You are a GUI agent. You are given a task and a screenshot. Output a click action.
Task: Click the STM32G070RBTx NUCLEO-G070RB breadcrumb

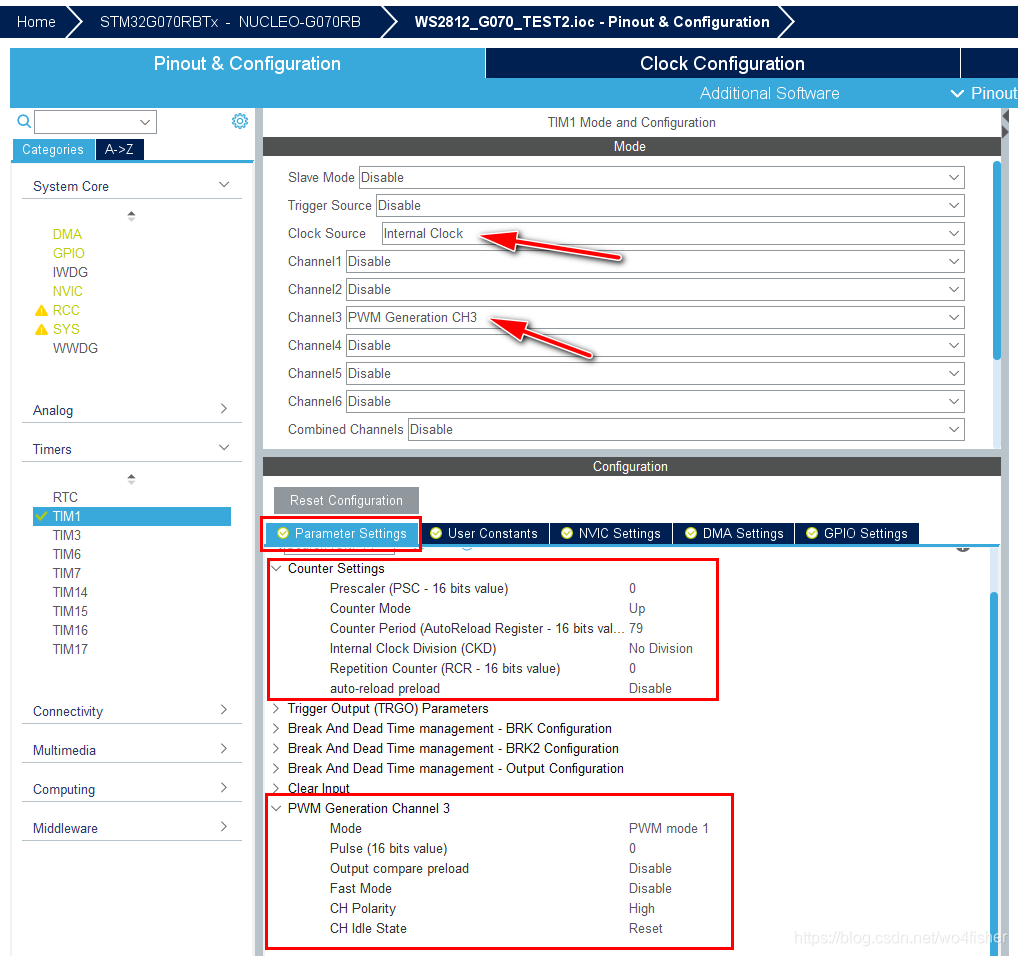point(230,22)
